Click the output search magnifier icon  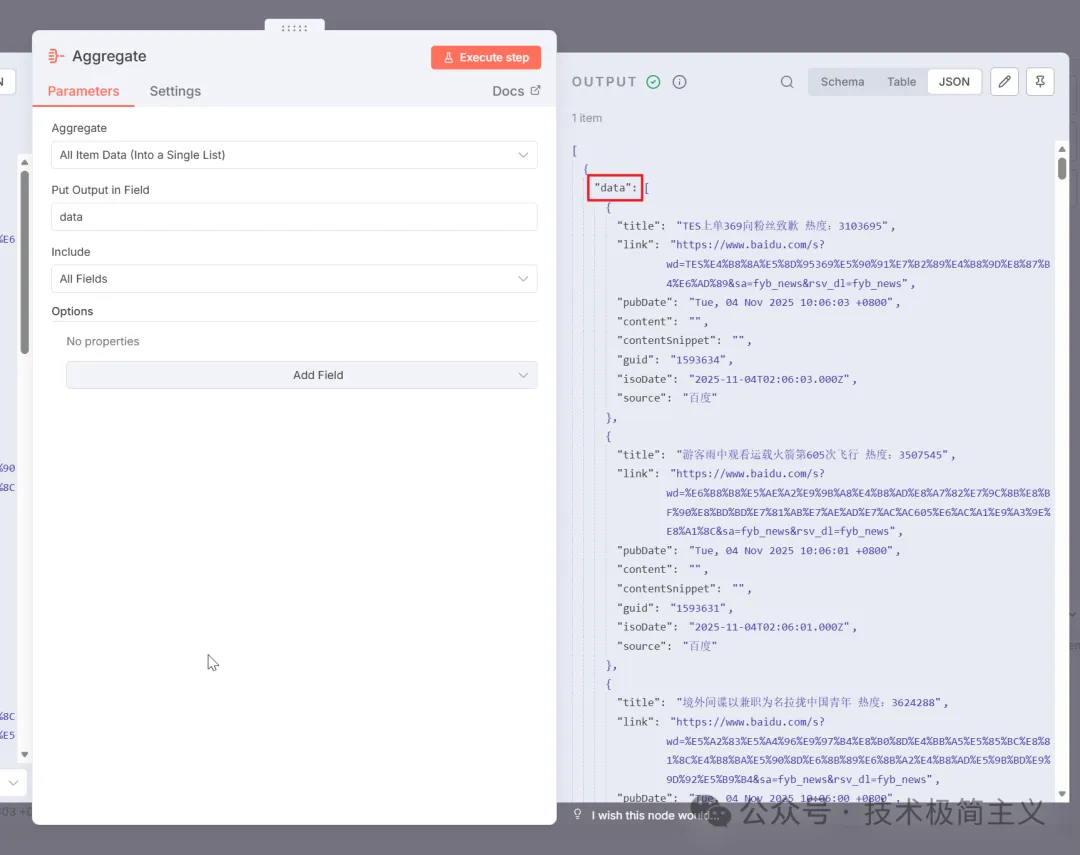pyautogui.click(x=787, y=82)
